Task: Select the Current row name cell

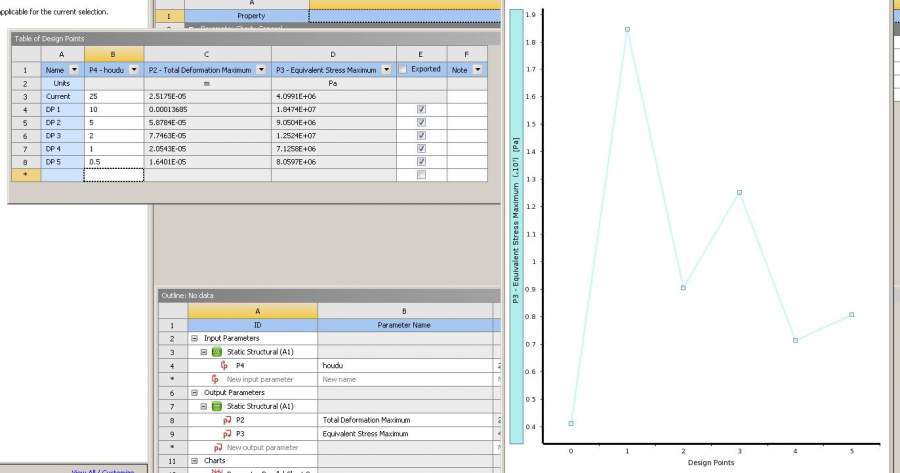Action: (63, 96)
